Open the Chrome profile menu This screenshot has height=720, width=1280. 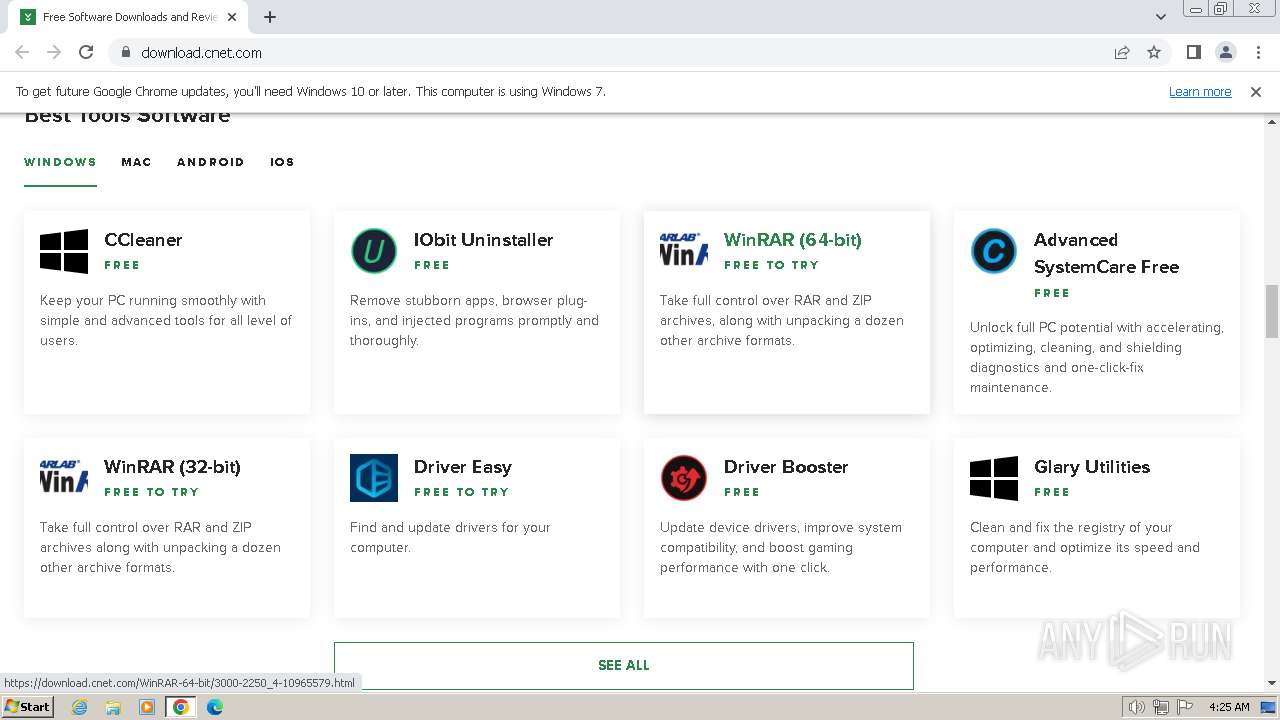1225,53
